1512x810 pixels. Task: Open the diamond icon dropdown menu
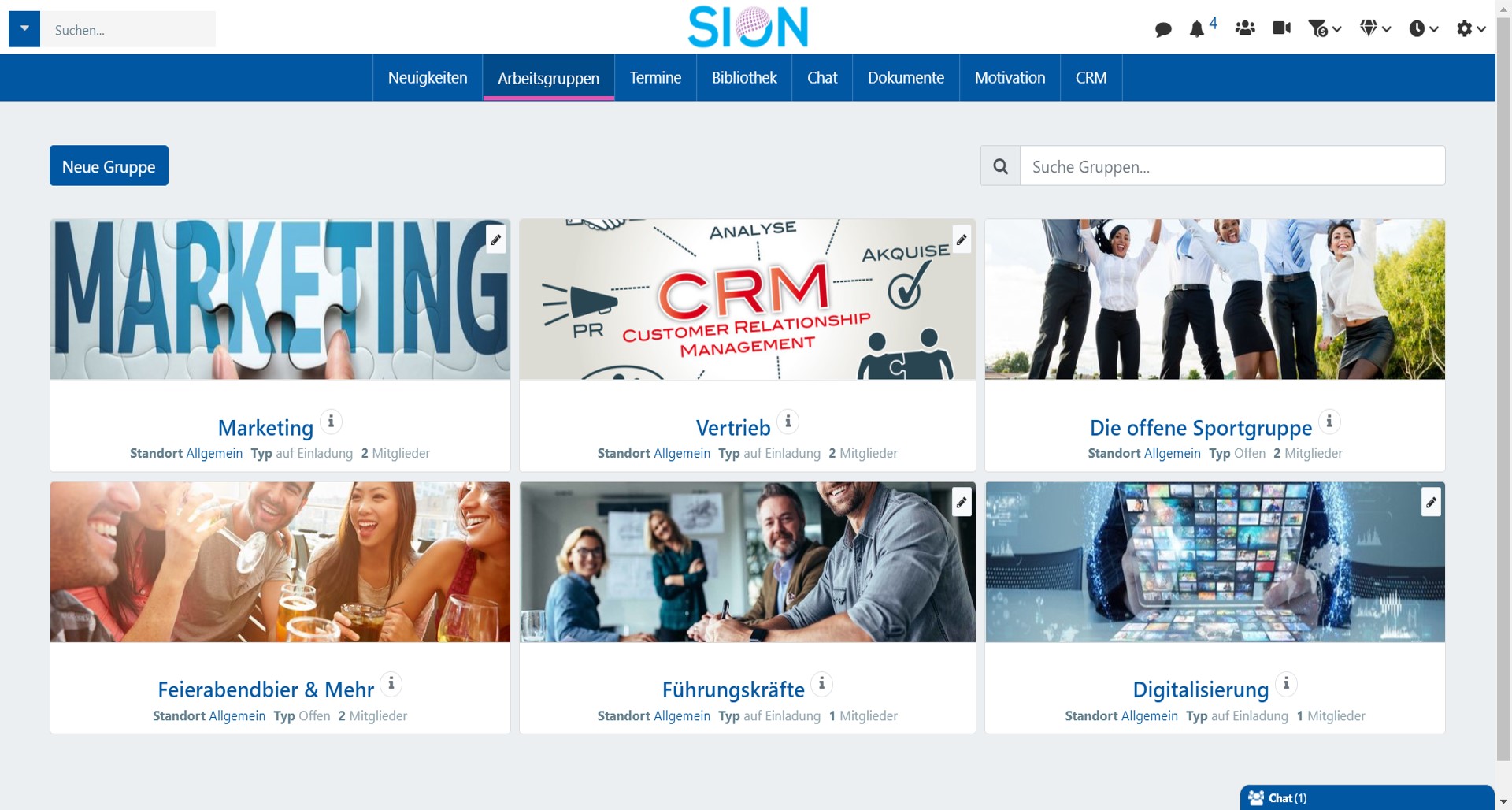coord(1376,29)
